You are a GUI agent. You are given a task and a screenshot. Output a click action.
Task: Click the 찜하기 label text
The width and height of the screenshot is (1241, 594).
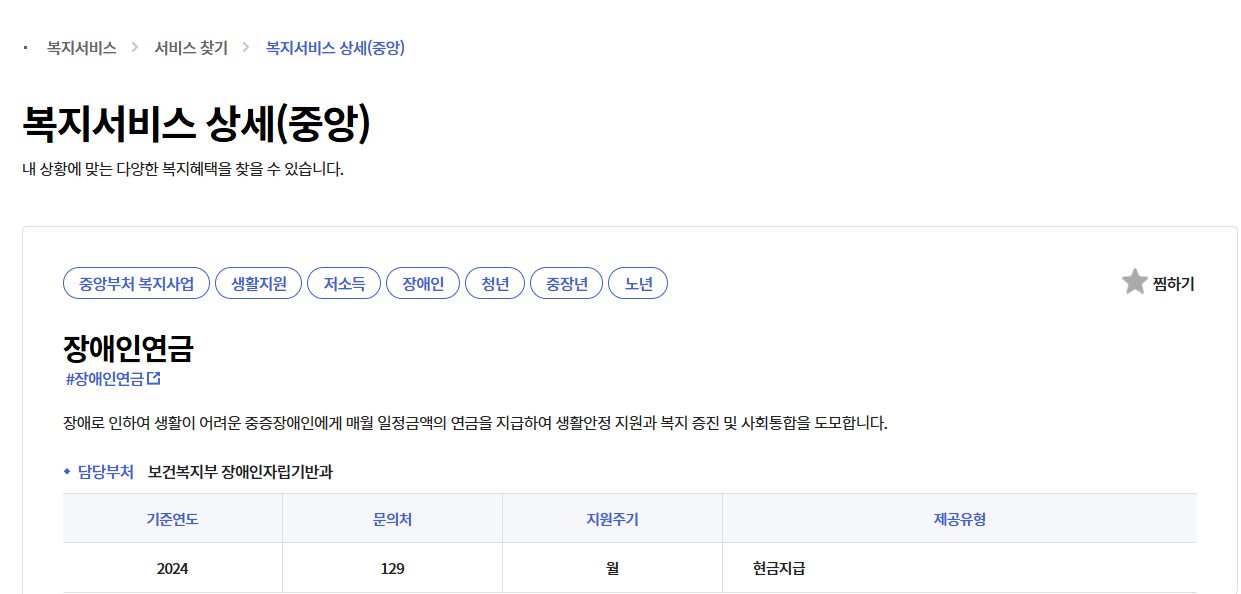pos(1174,284)
